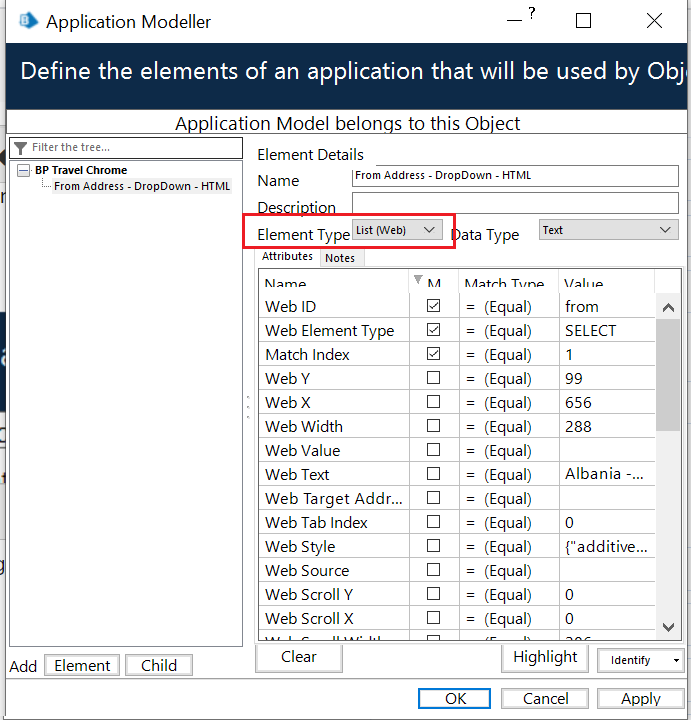Click the Web Width value '288'
This screenshot has height=720, width=691.
(x=578, y=426)
